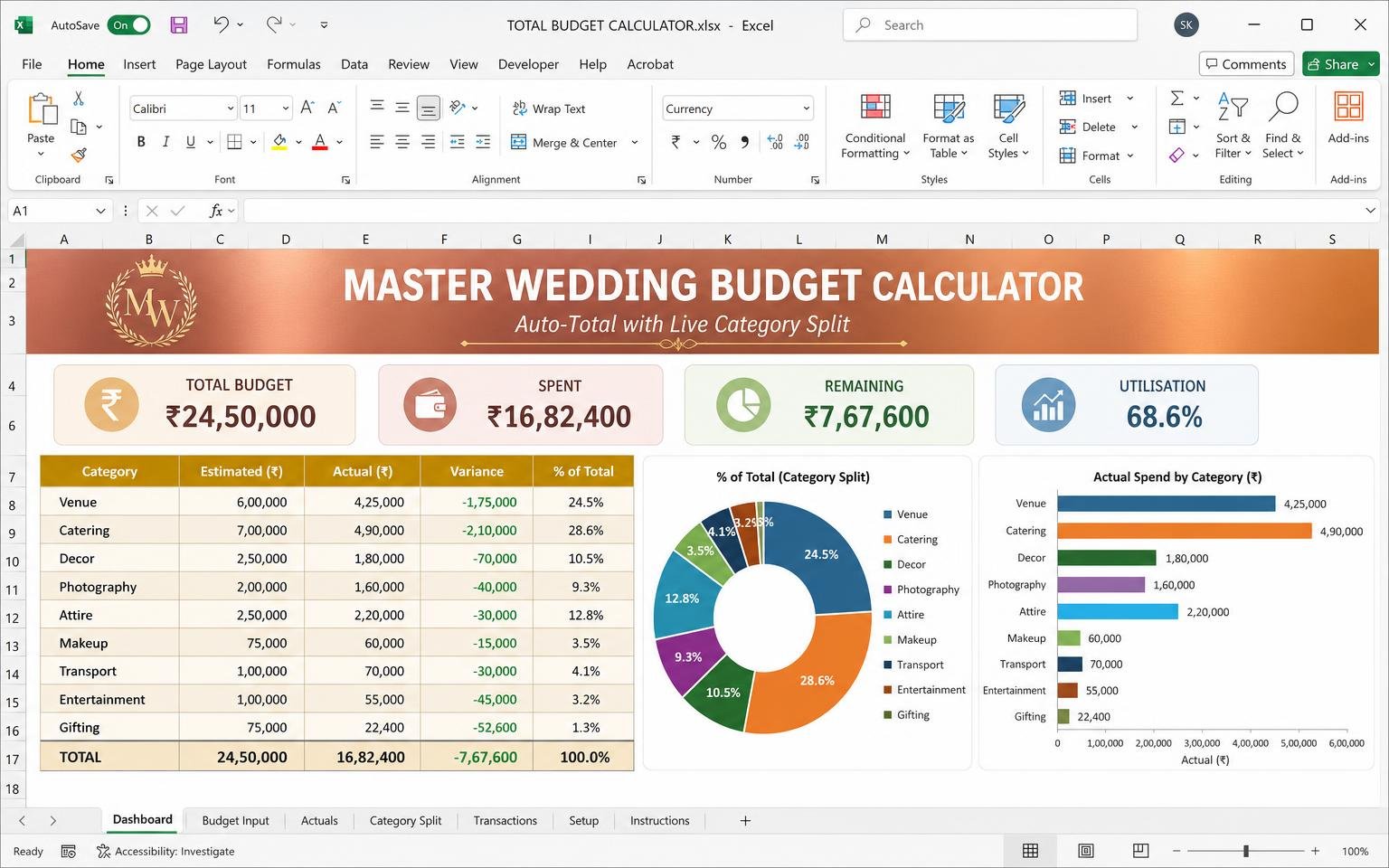Click the Fill down icon in Editing

pos(1177,127)
